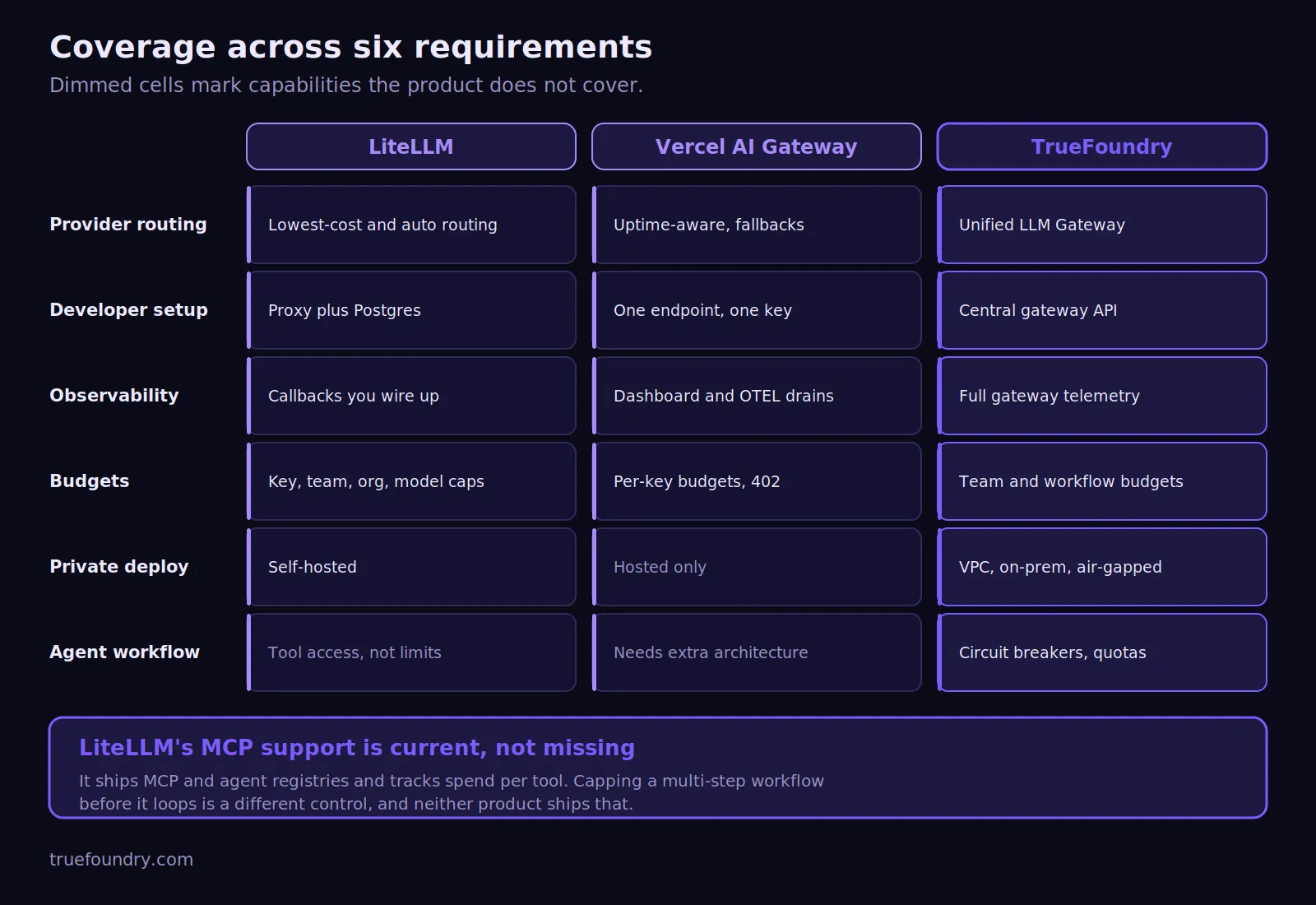Image resolution: width=1316 pixels, height=905 pixels.
Task: Select the Private deploy row label
Action: point(119,567)
